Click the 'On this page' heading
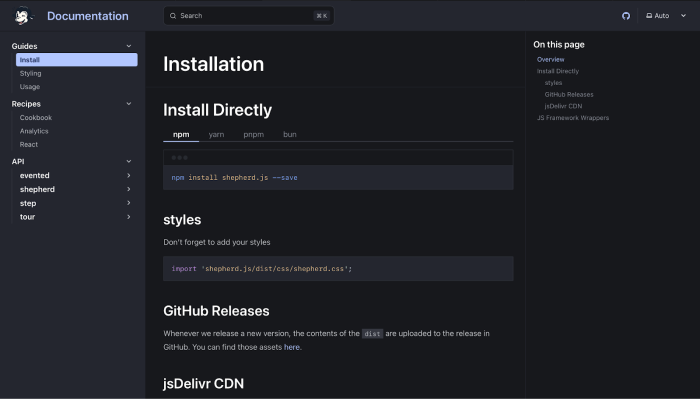700x399 pixels. click(x=558, y=45)
